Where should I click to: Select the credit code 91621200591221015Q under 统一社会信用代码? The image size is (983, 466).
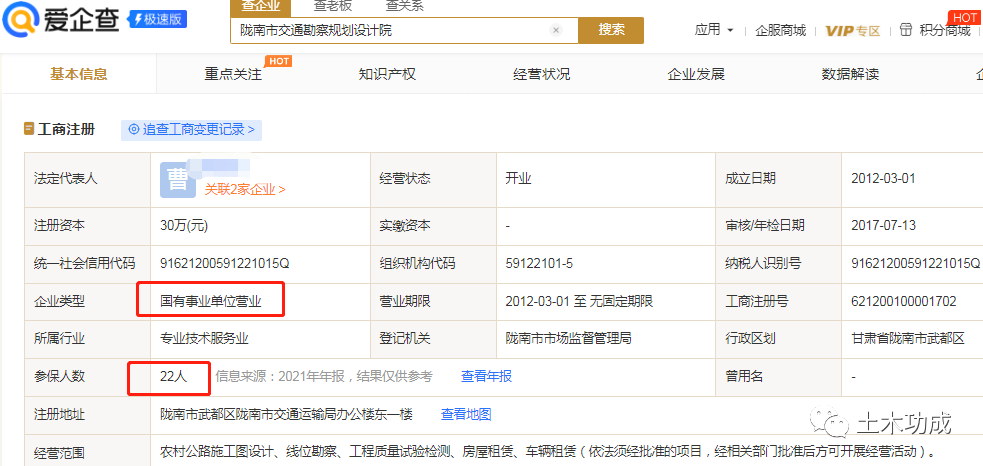point(224,263)
